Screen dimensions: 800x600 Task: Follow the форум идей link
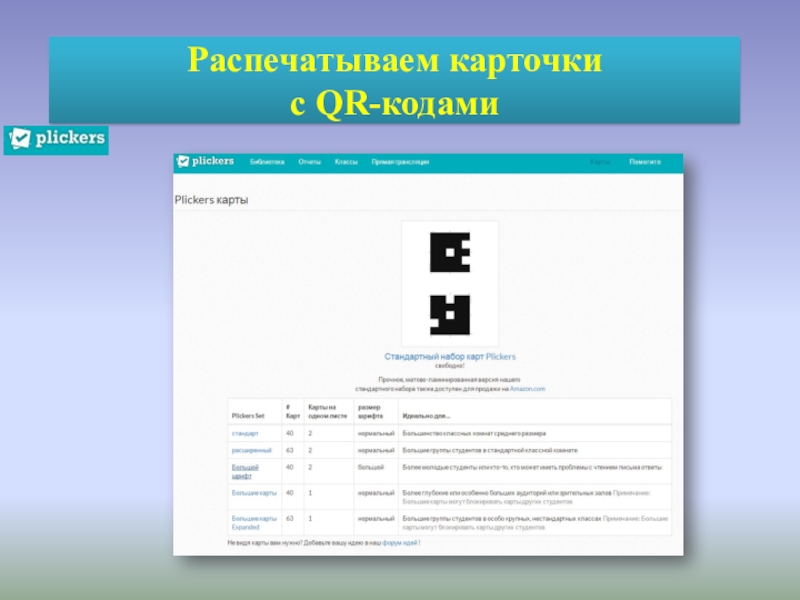point(400,543)
